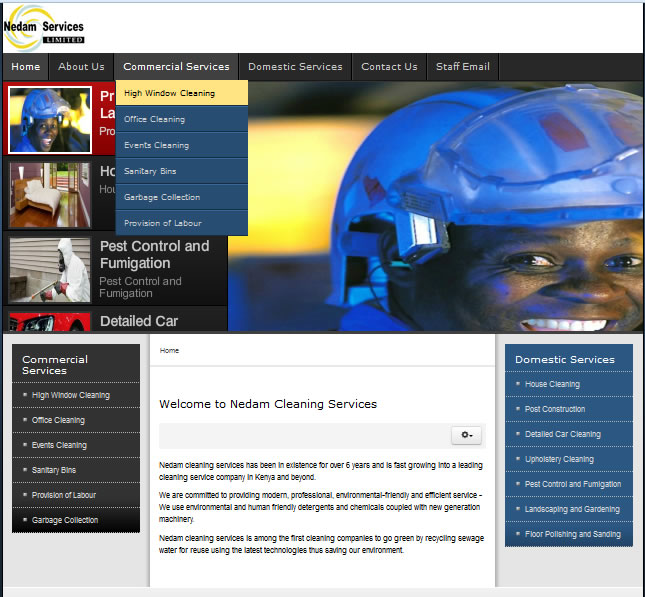The image size is (645, 597).
Task: Open Pest Control and Fumigation sidebar link
Action: tap(573, 484)
